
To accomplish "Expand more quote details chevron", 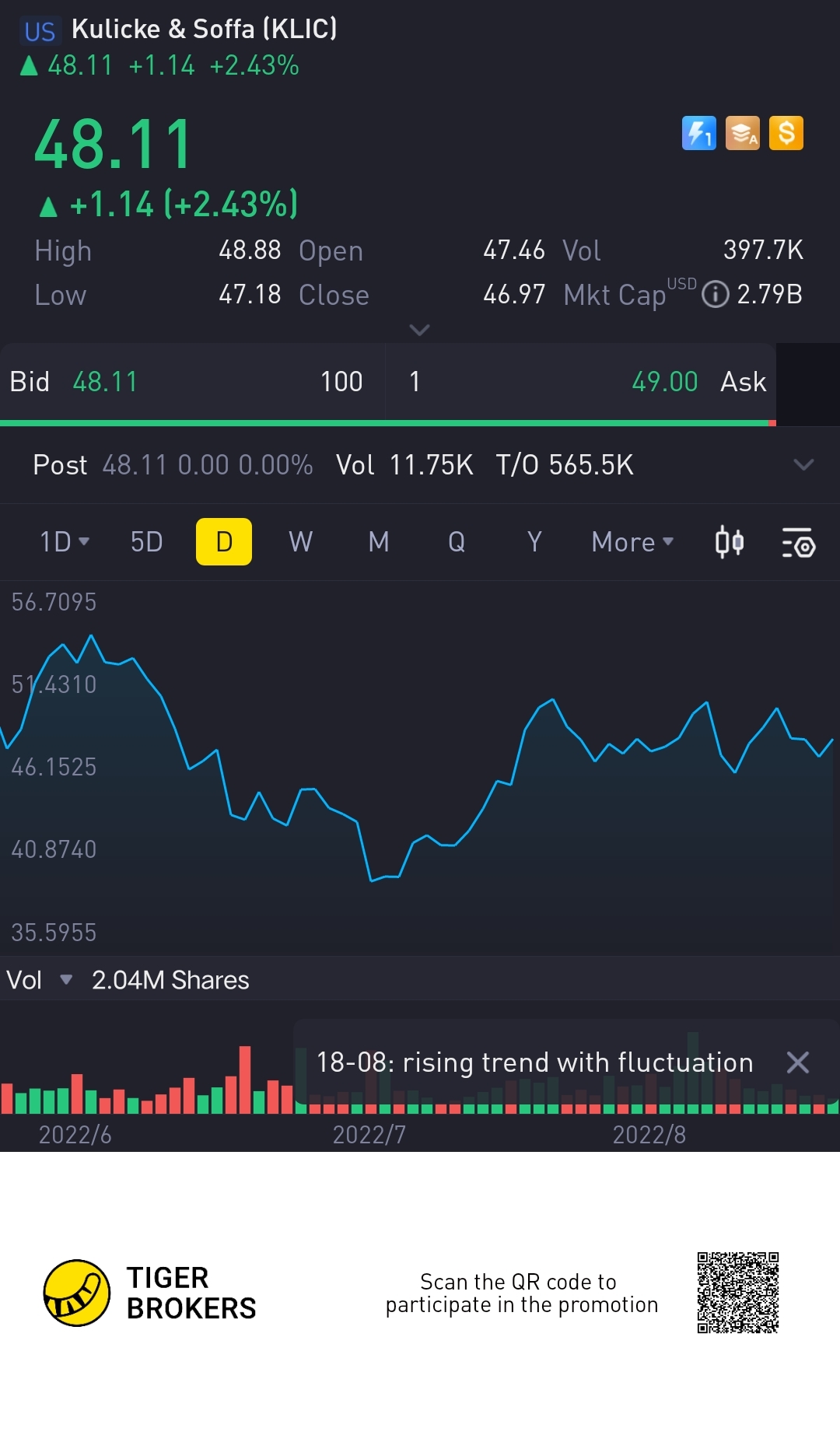I will [419, 330].
